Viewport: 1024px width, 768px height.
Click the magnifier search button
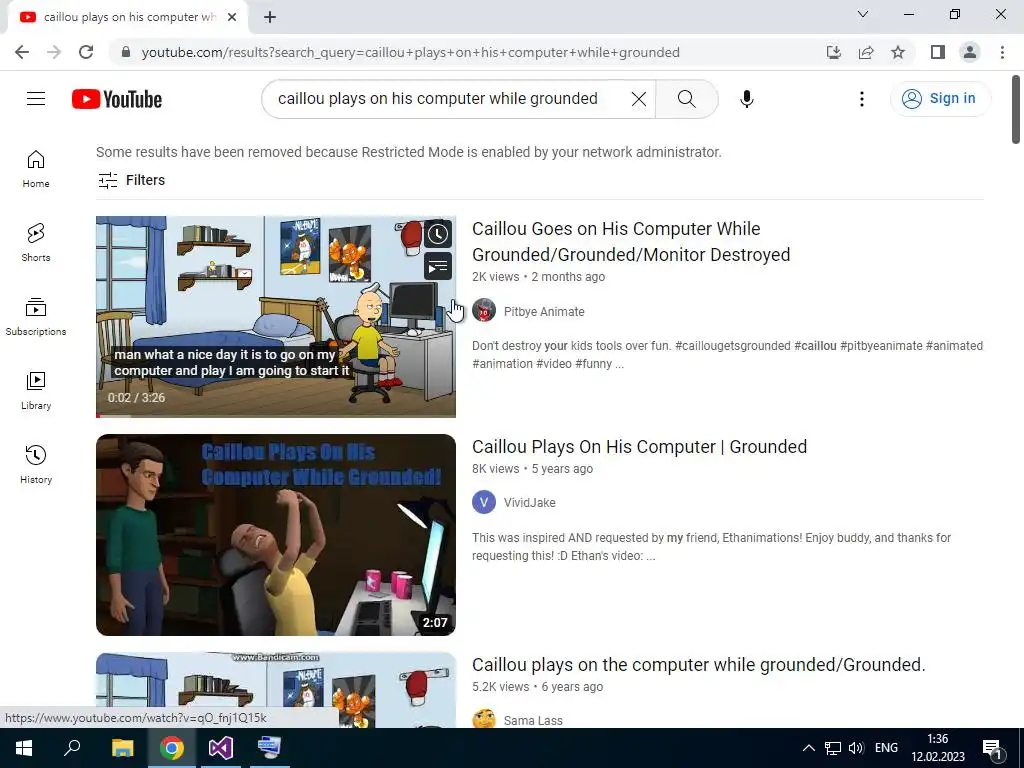pos(686,99)
